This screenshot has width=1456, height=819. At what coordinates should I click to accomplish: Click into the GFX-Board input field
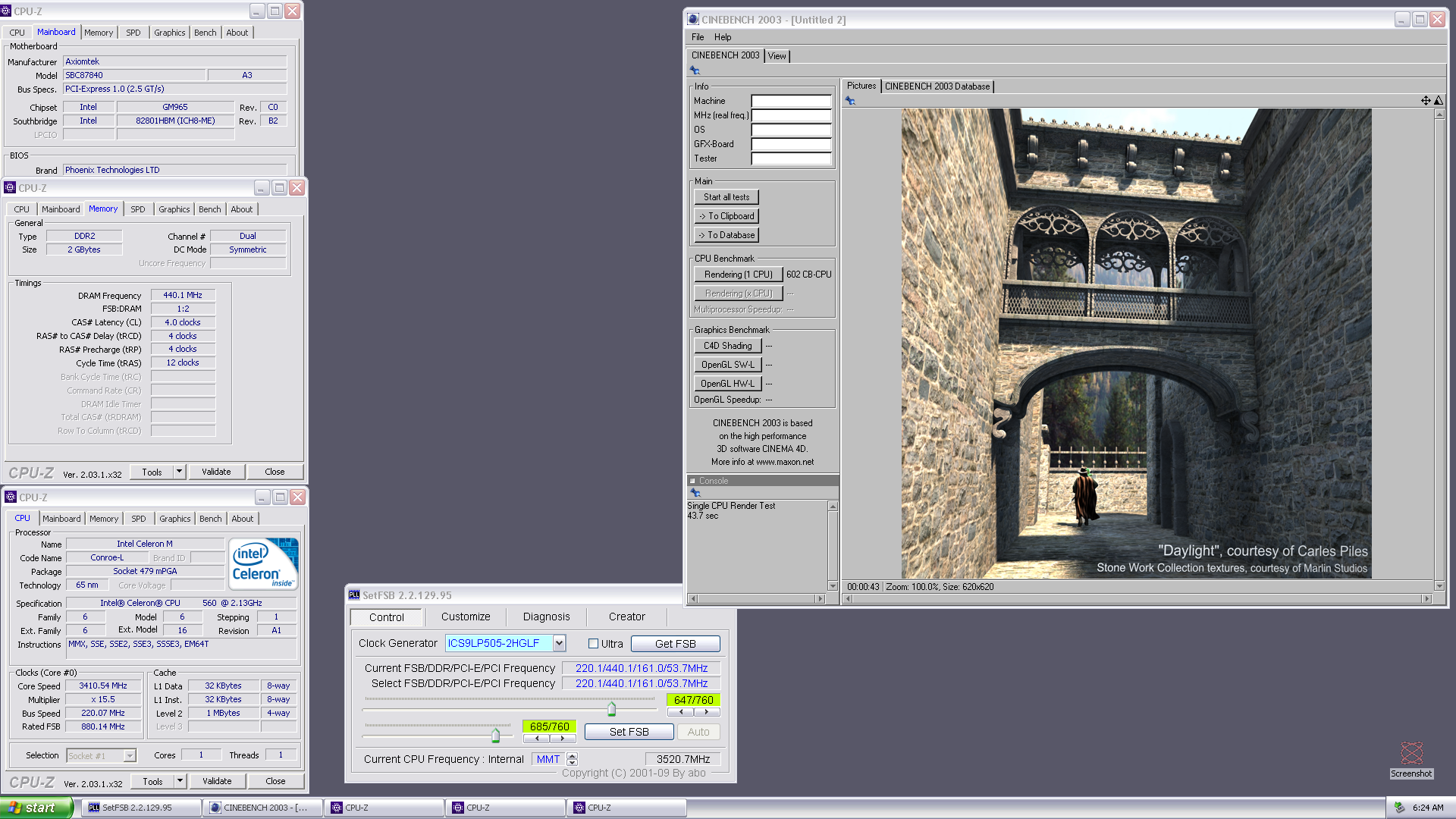point(791,144)
